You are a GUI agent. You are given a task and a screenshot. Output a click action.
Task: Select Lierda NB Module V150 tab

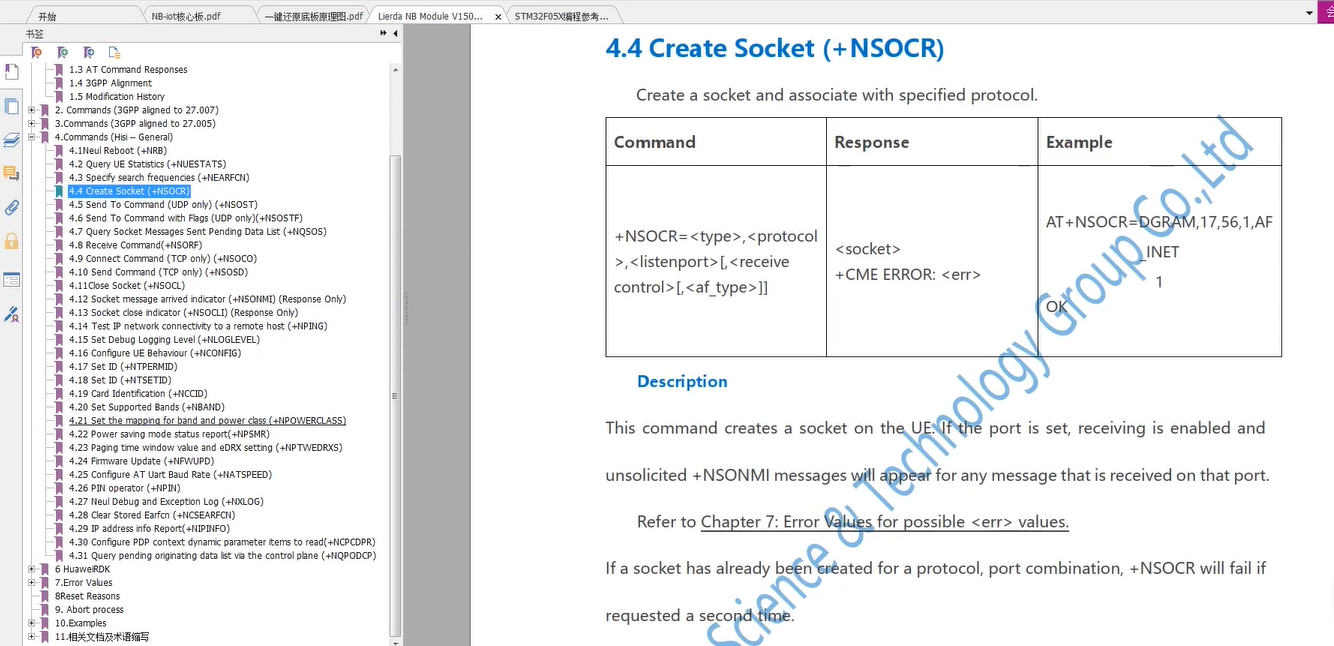click(x=430, y=17)
